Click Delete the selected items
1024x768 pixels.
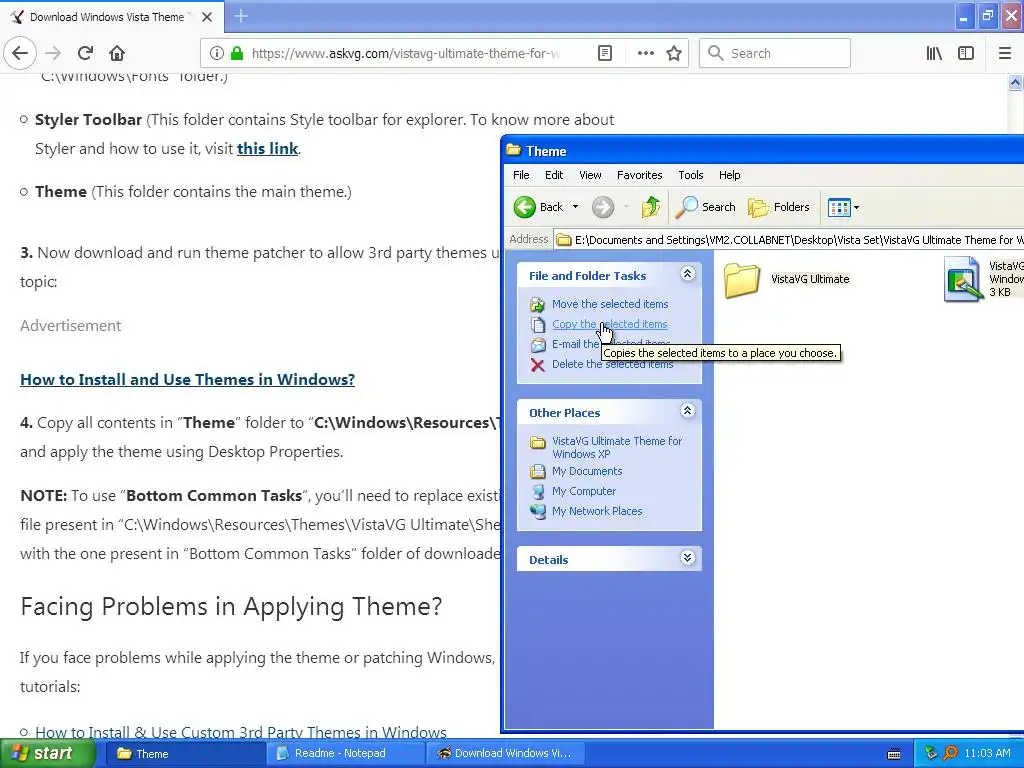tap(612, 364)
